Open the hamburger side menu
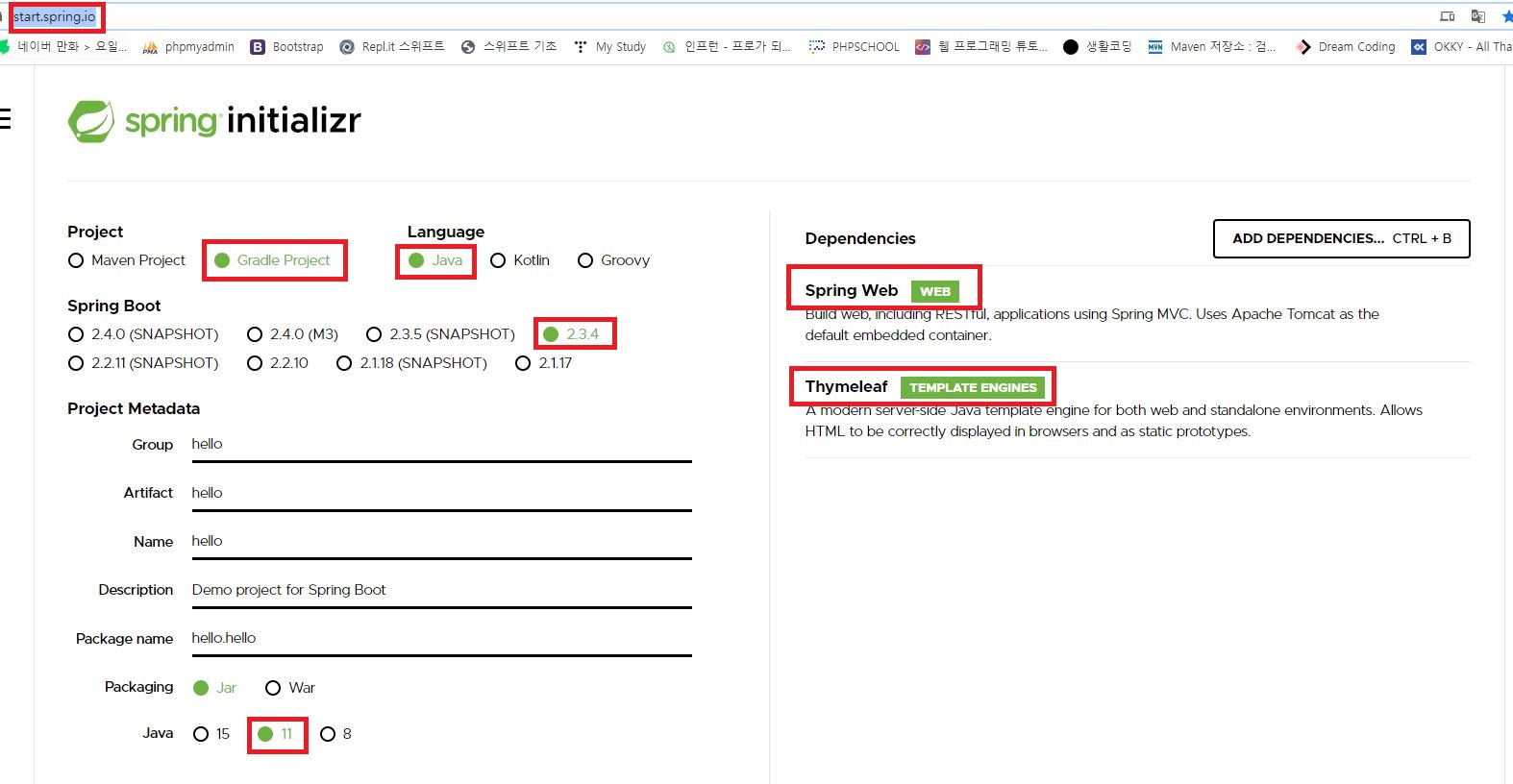1513x784 pixels. click(x=6, y=119)
